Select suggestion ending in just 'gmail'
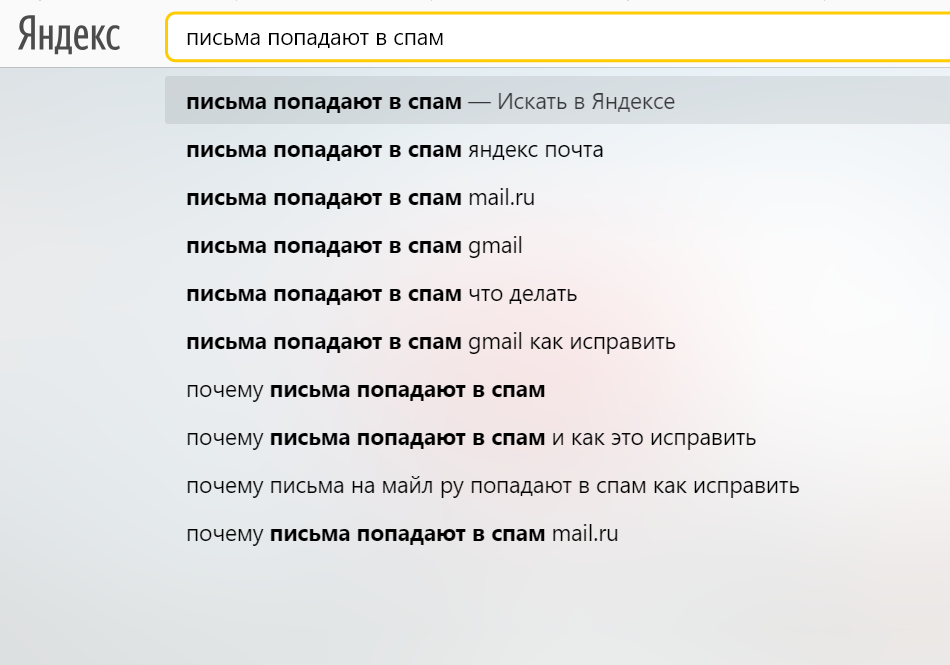This screenshot has height=665, width=950. click(x=354, y=246)
